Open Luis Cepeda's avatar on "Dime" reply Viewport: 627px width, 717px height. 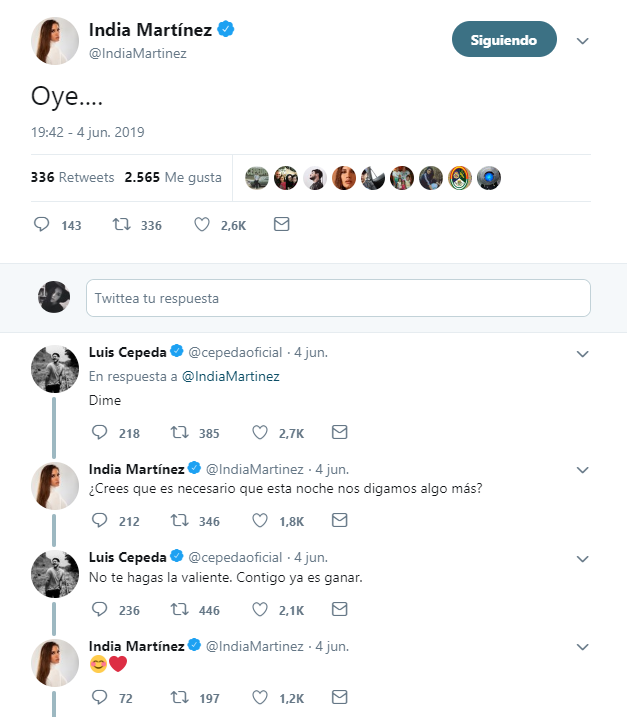54,369
